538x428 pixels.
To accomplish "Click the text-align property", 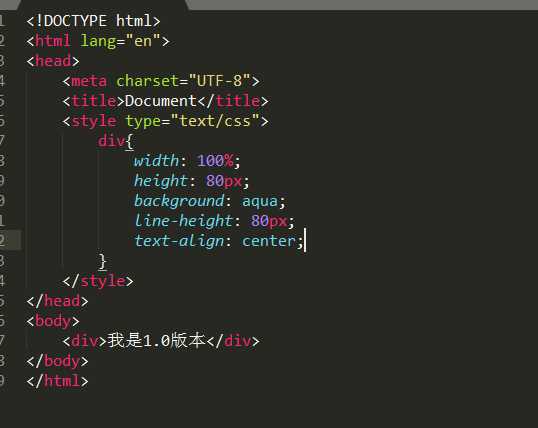I will coord(179,242).
